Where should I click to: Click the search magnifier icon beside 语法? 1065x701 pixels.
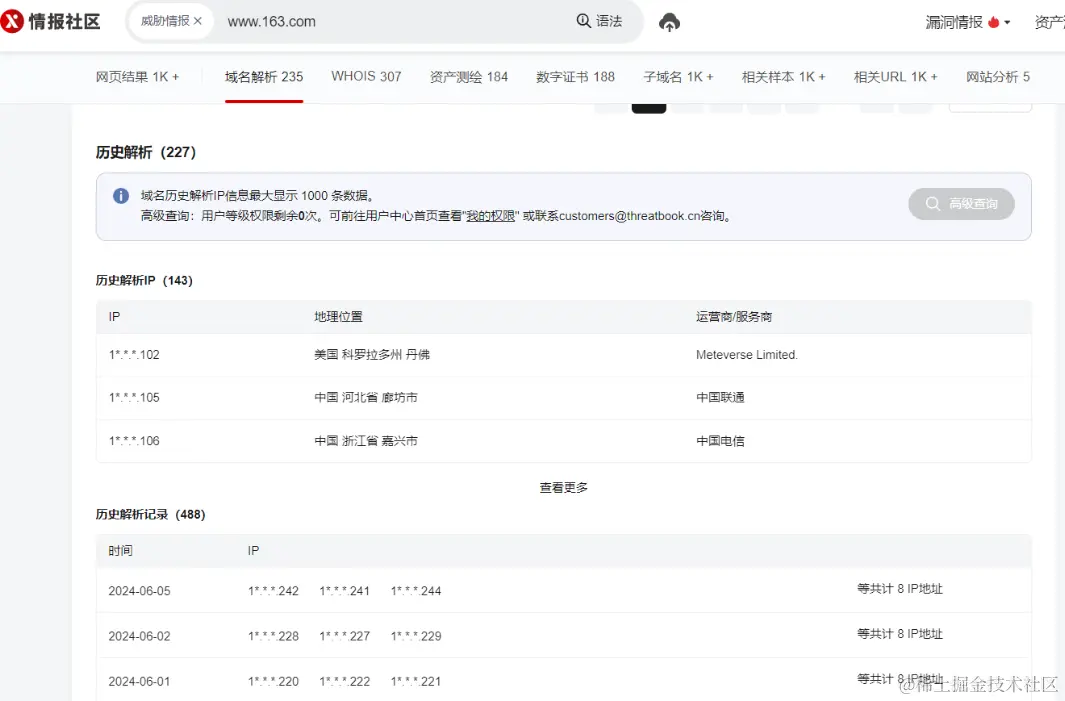(583, 20)
